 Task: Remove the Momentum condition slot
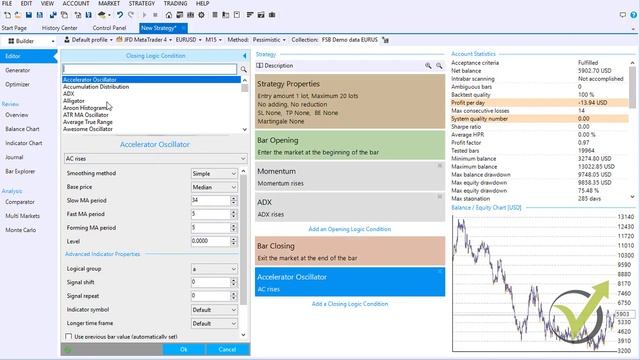[x=440, y=165]
